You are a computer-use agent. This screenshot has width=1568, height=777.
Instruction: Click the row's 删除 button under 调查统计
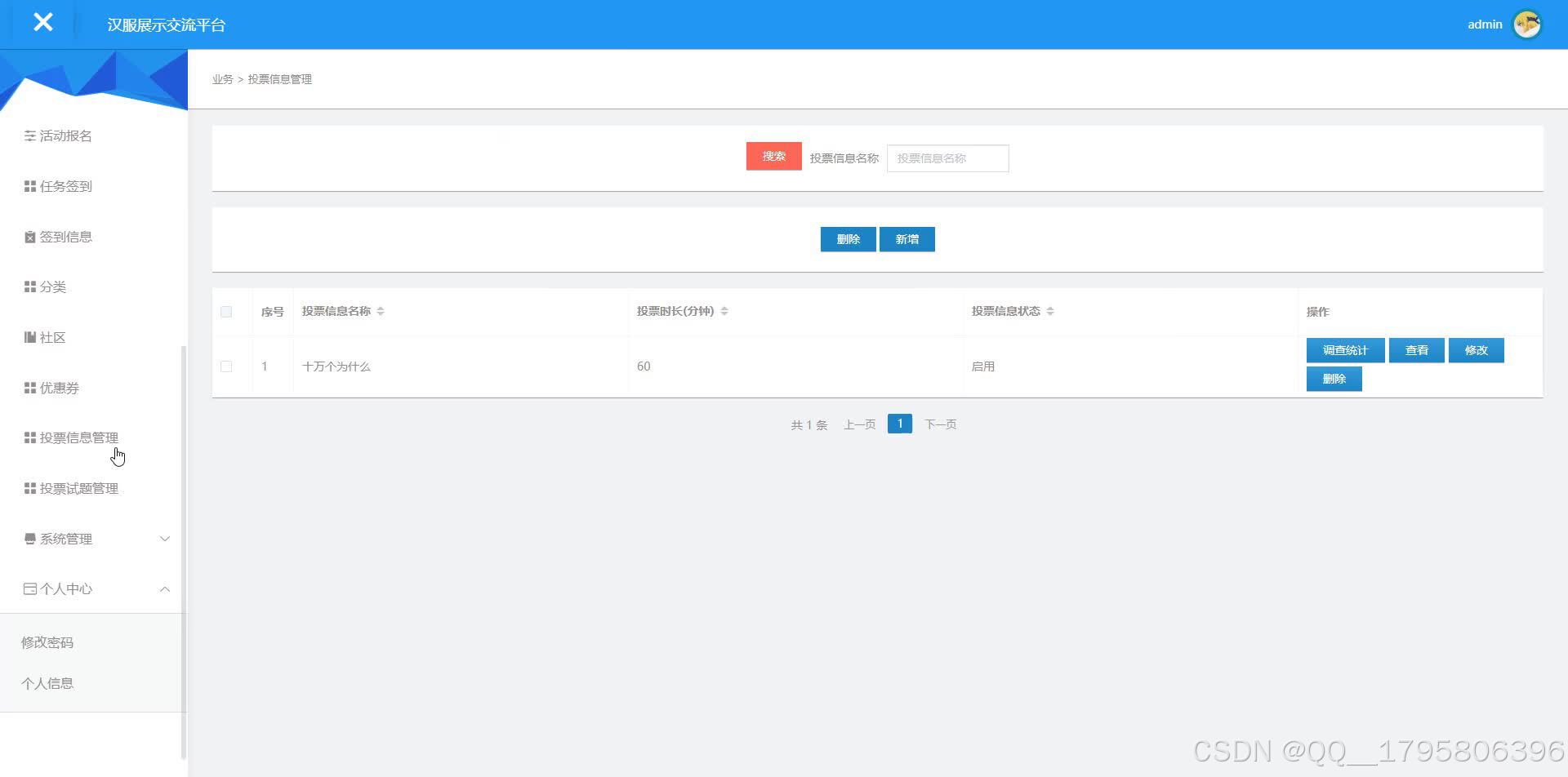(x=1334, y=379)
